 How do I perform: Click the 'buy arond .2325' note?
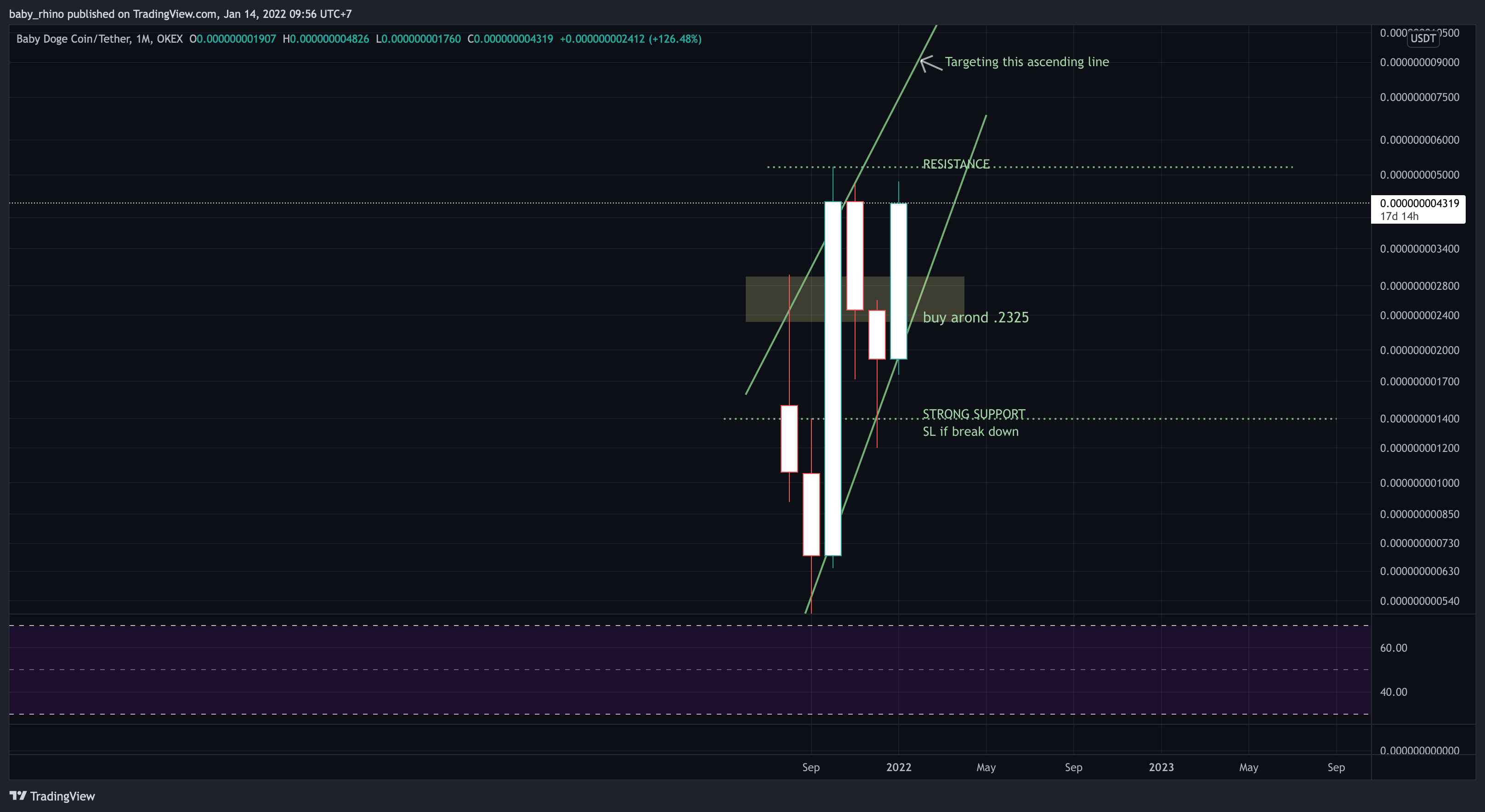click(x=975, y=317)
